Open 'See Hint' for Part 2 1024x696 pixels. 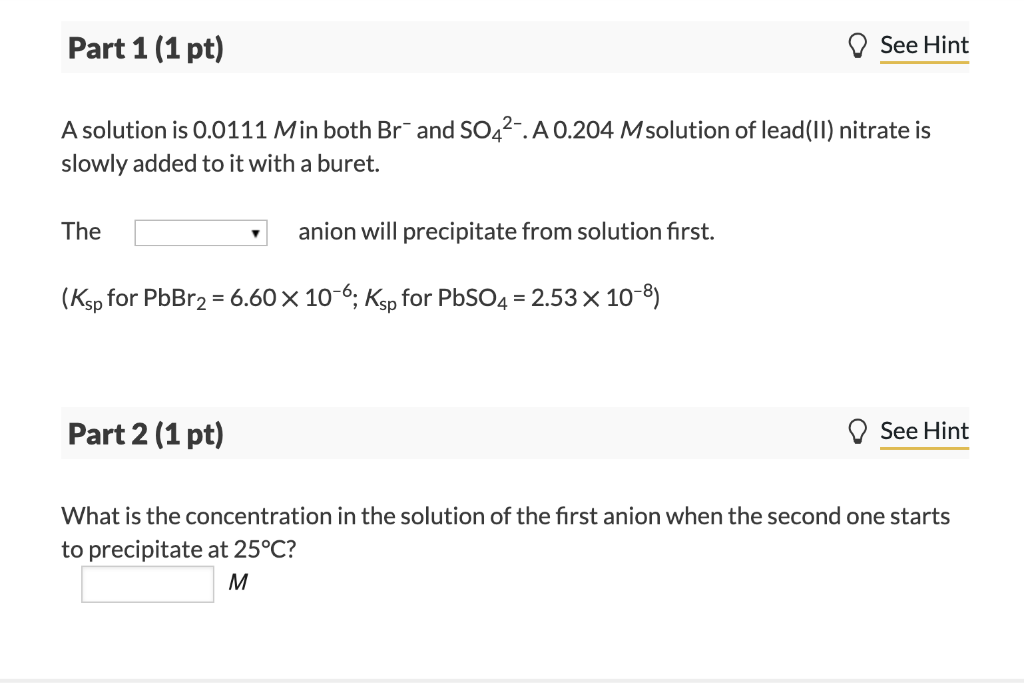tap(923, 431)
